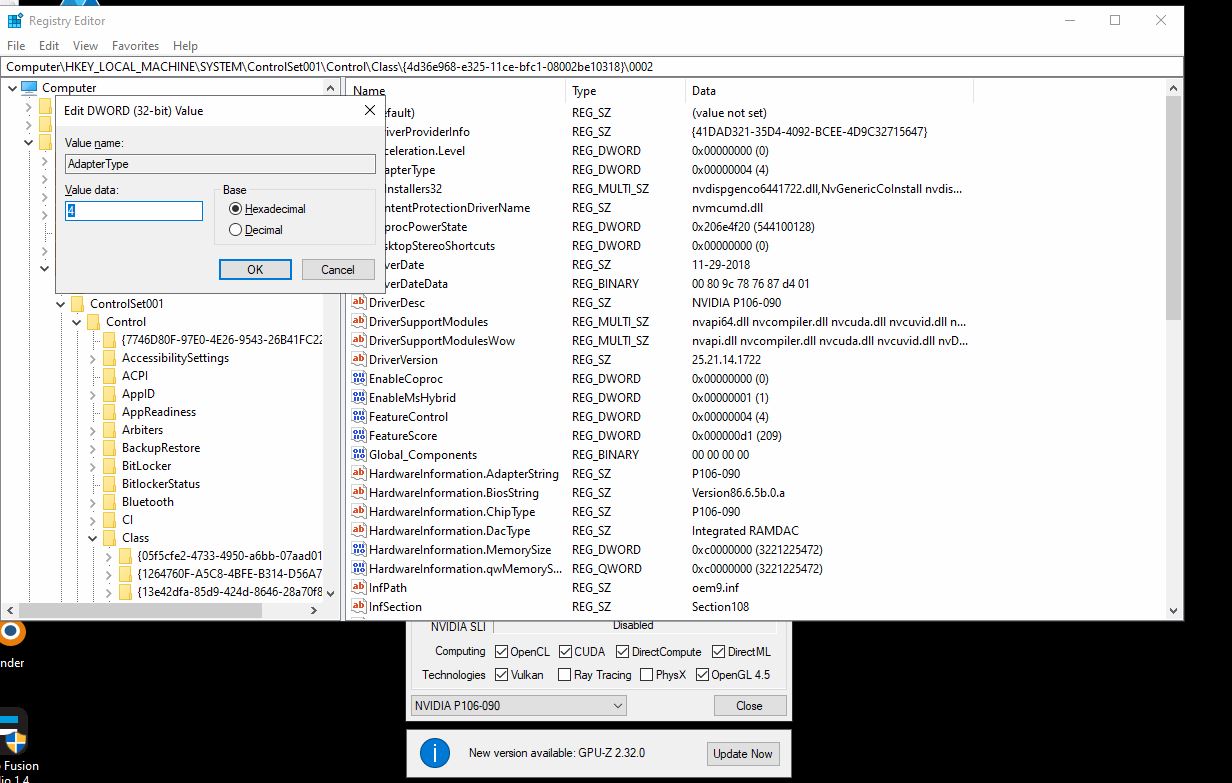
Task: Select the Decimal base radio button
Action: 236,230
